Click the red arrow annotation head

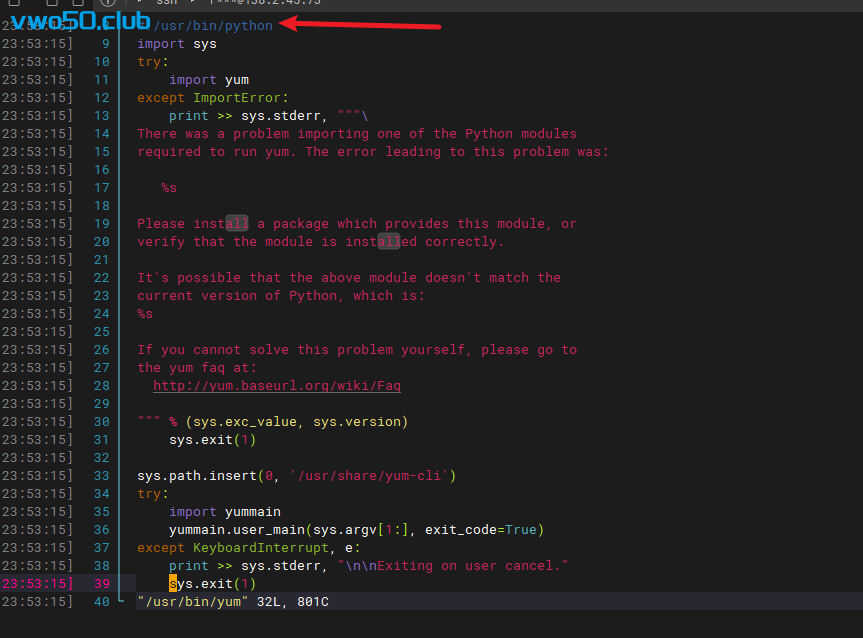coord(287,23)
